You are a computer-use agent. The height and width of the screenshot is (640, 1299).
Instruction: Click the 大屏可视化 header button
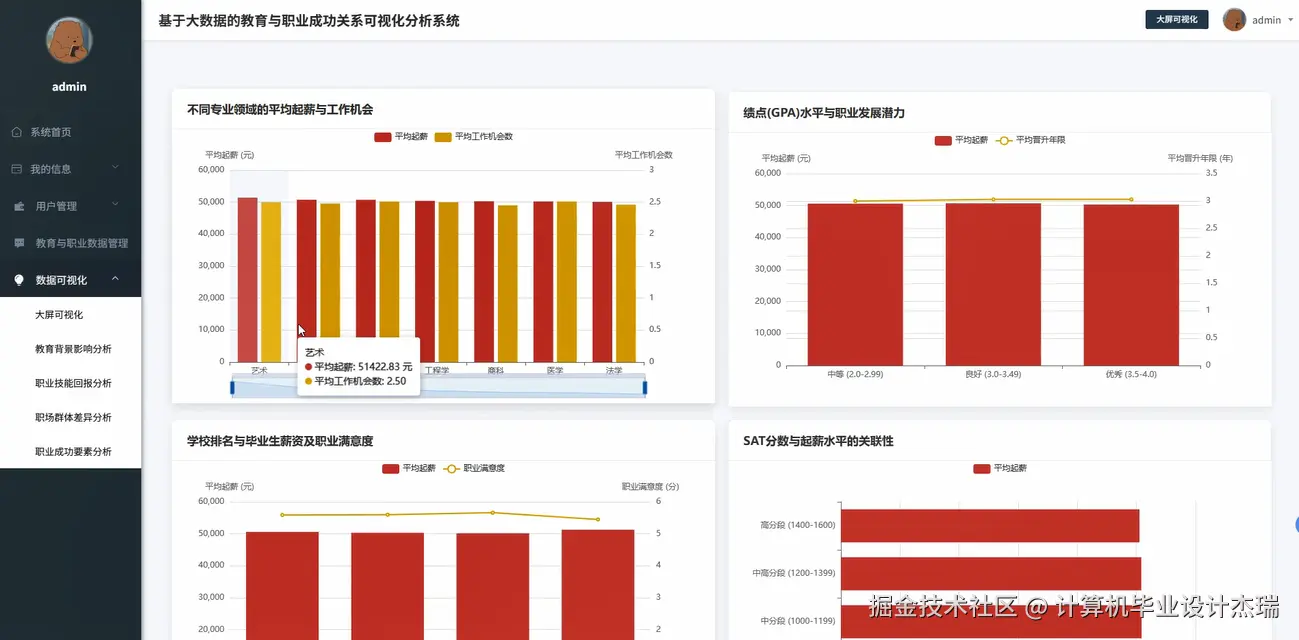point(1176,19)
